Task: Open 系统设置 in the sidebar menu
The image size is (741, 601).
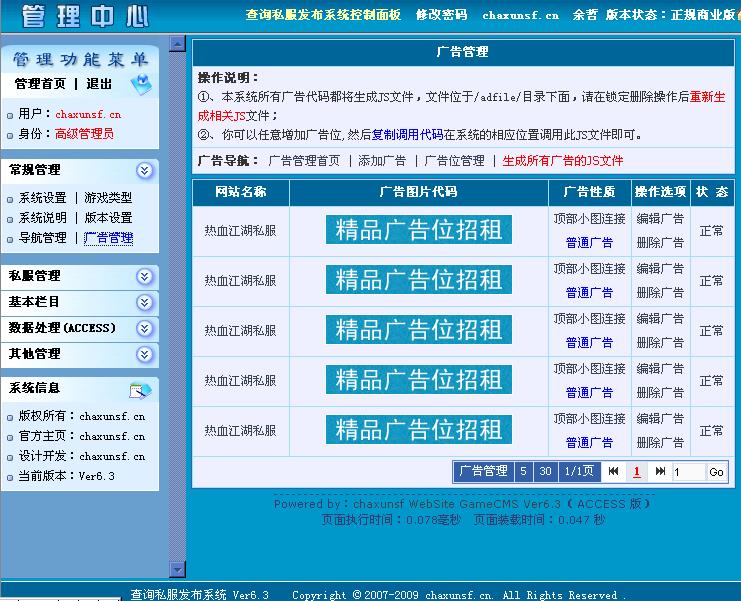Action: (43, 198)
